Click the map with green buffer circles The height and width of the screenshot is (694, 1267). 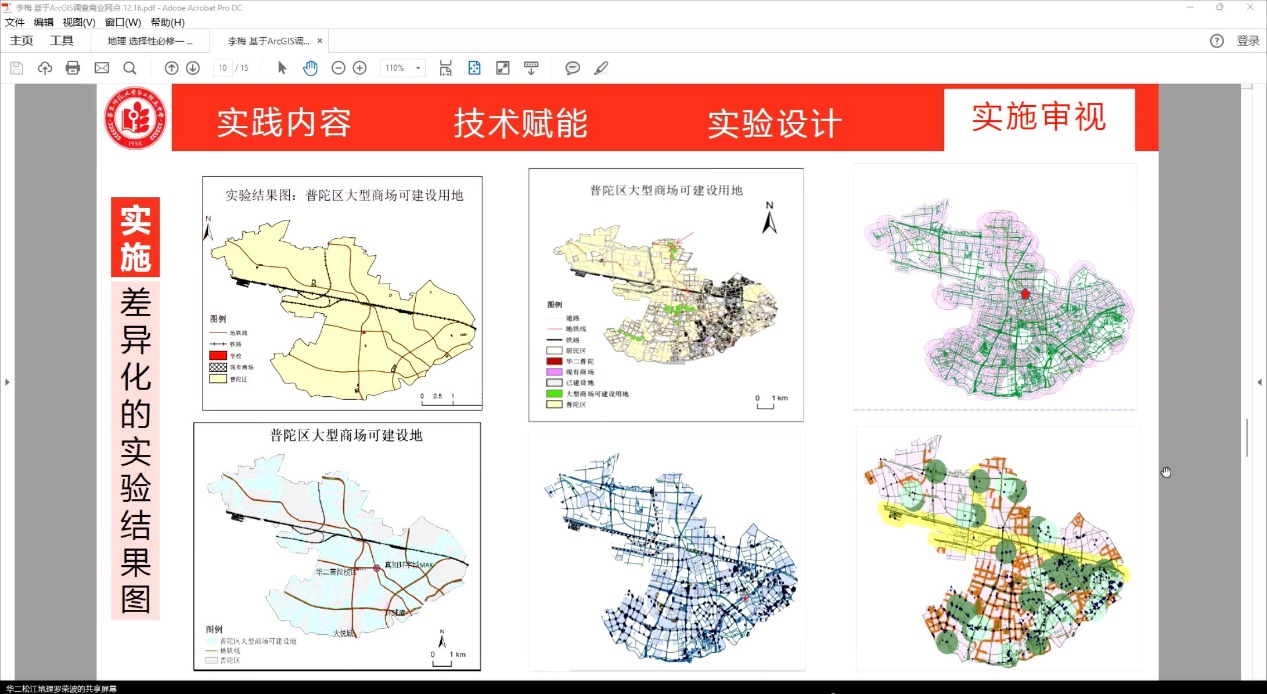[x=998, y=549]
